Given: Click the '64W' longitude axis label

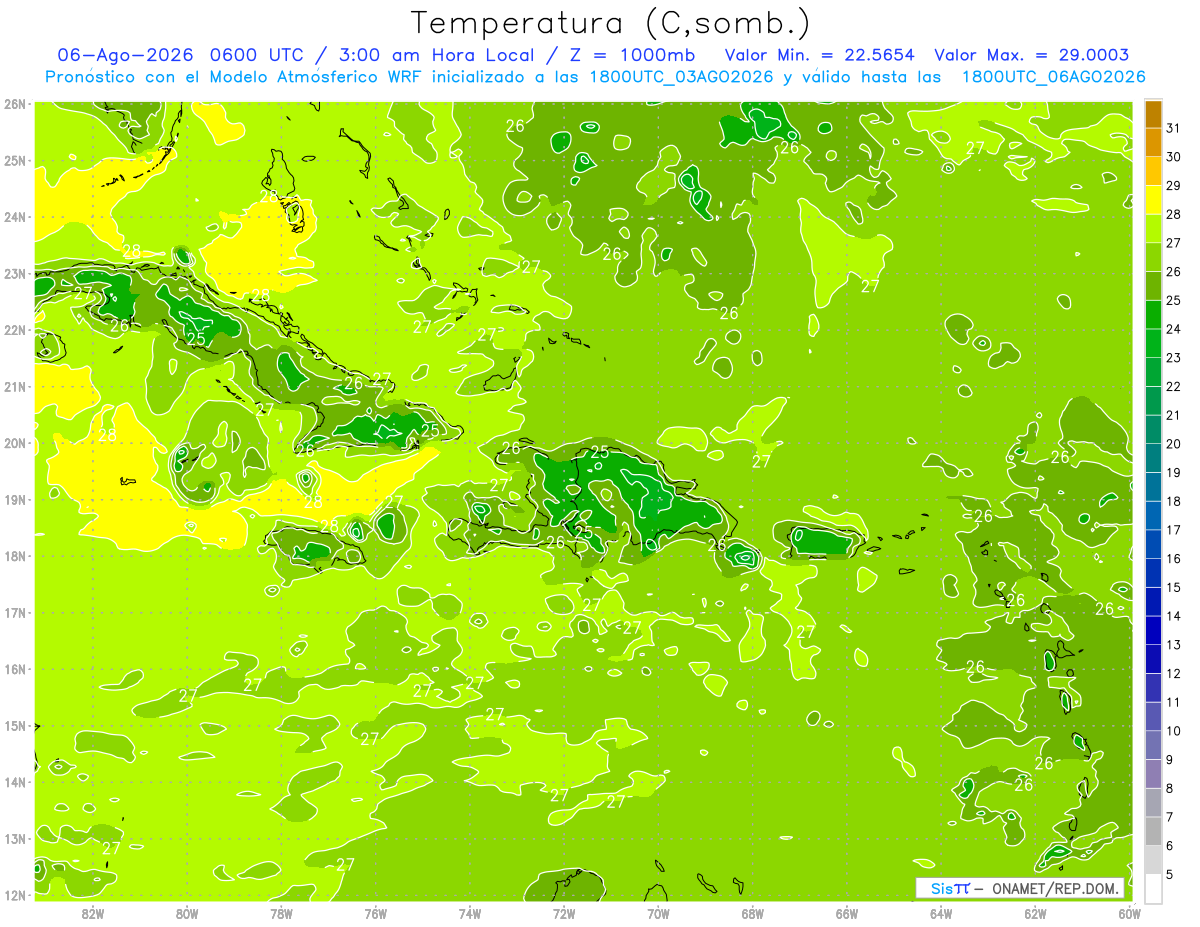Looking at the screenshot, I should coord(941,913).
